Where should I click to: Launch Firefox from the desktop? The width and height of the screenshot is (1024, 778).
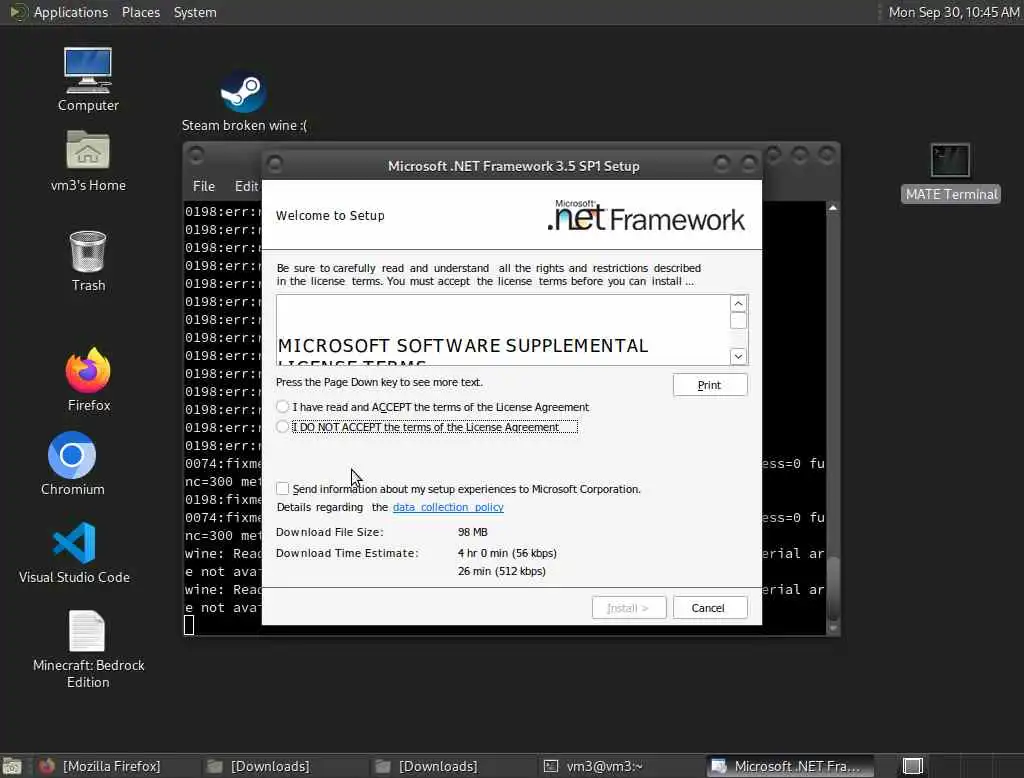pyautogui.click(x=88, y=380)
